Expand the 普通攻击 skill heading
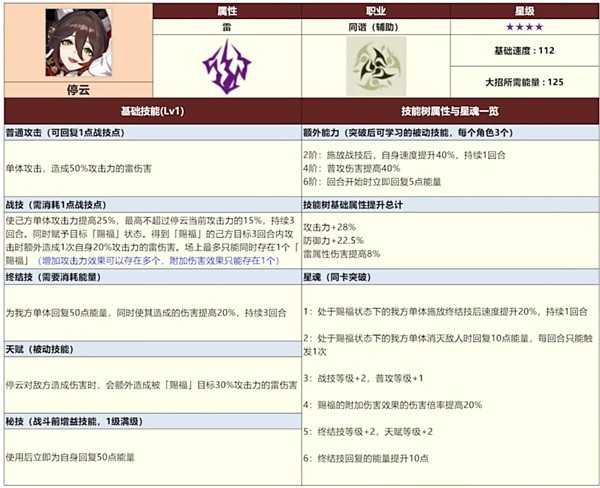The image size is (600, 488). [x=72, y=130]
